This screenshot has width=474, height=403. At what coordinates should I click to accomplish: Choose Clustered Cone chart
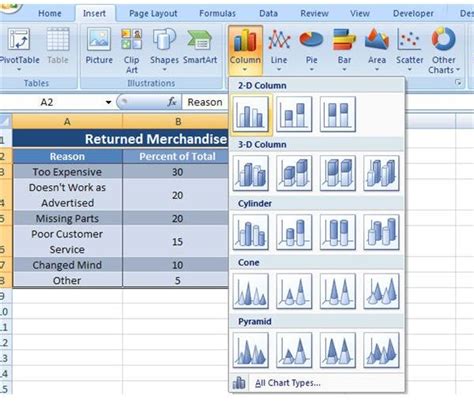click(251, 291)
